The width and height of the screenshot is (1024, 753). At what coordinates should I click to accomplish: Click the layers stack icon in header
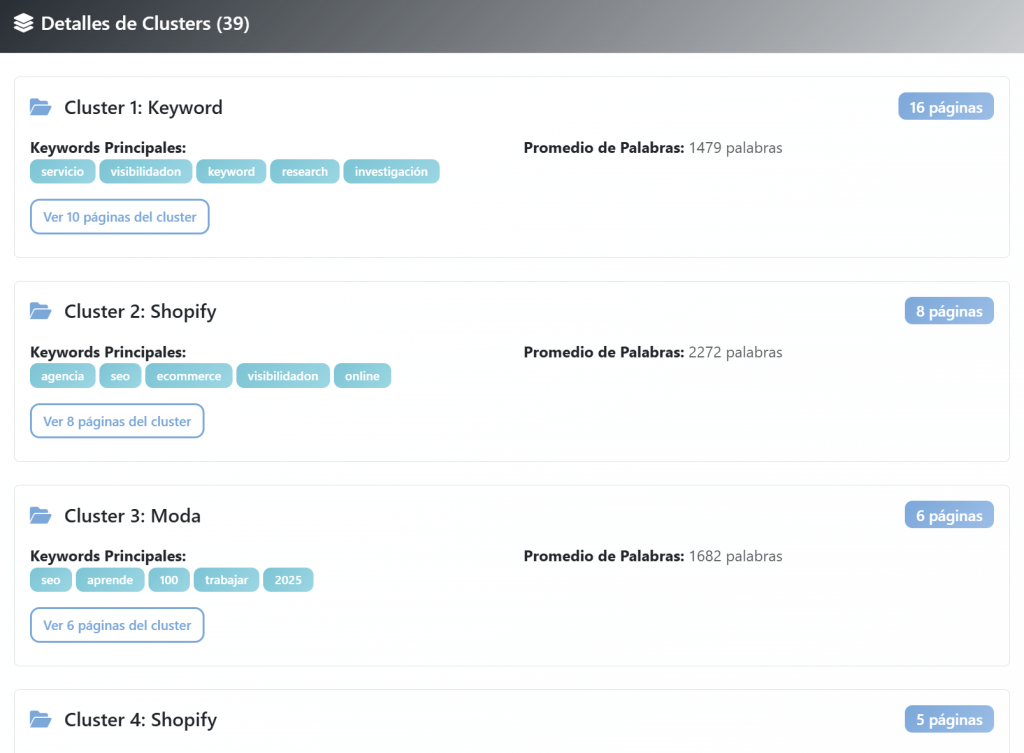(23, 23)
